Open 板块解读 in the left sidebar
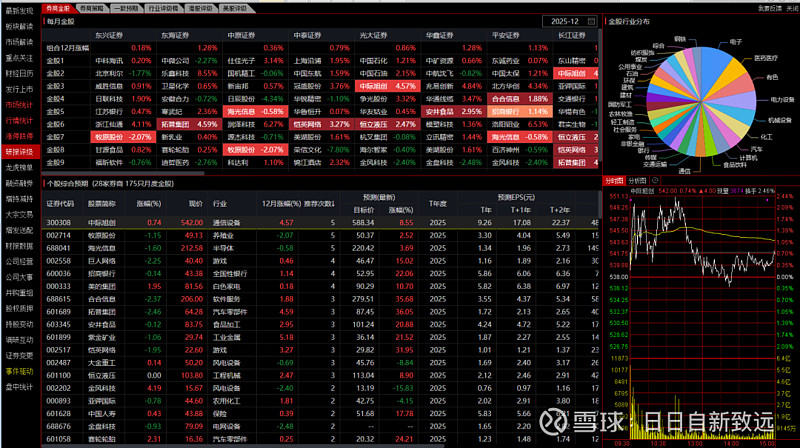Screen dimensions: 800x448 [19, 27]
